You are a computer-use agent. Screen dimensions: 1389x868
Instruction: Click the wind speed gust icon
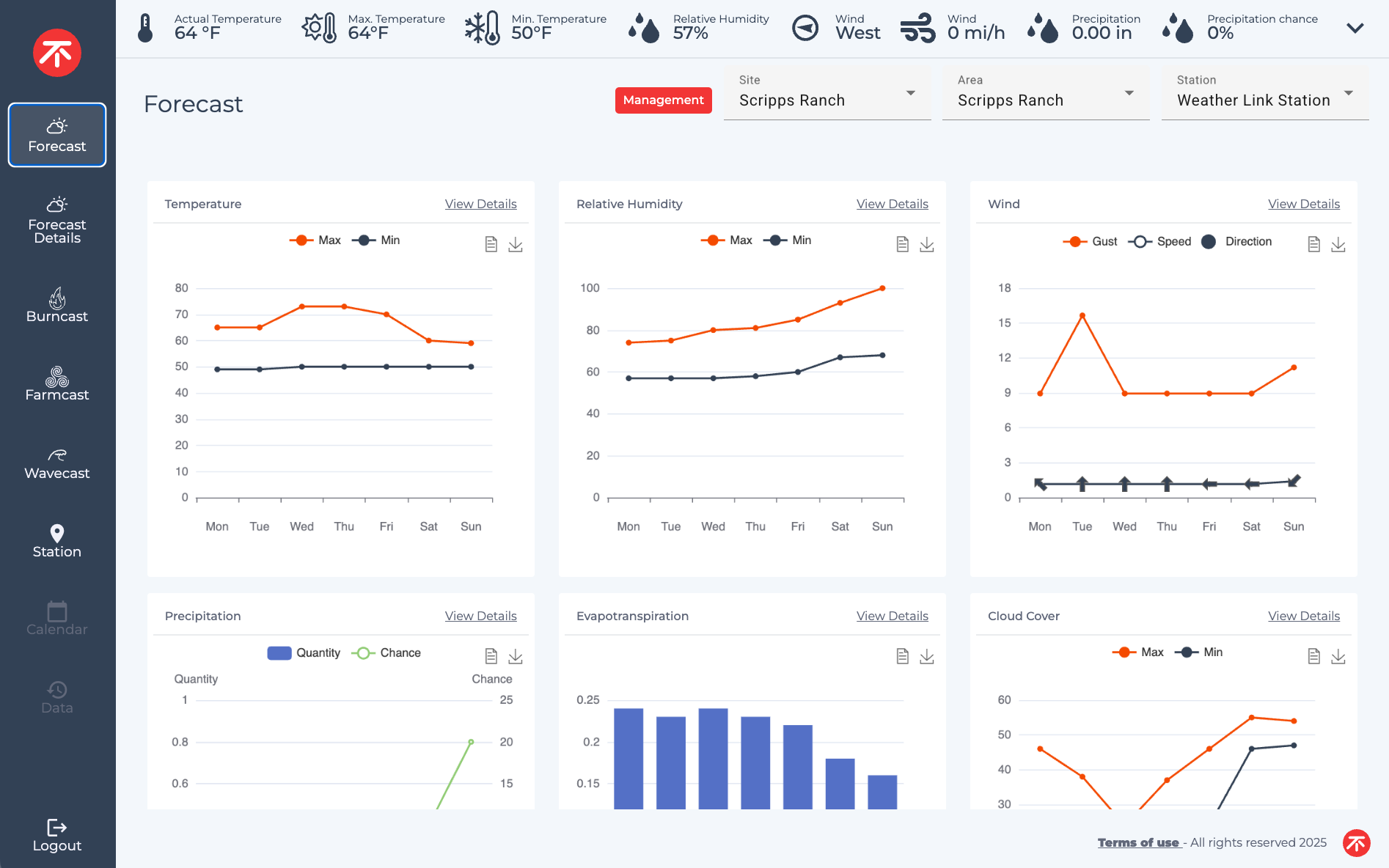(917, 28)
